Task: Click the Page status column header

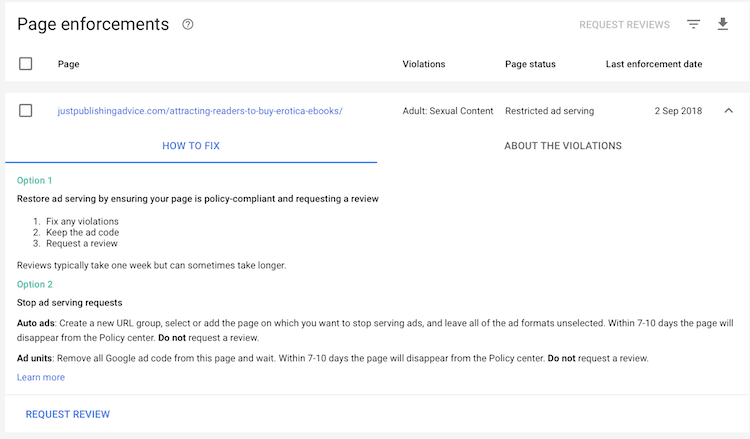Action: [x=530, y=64]
